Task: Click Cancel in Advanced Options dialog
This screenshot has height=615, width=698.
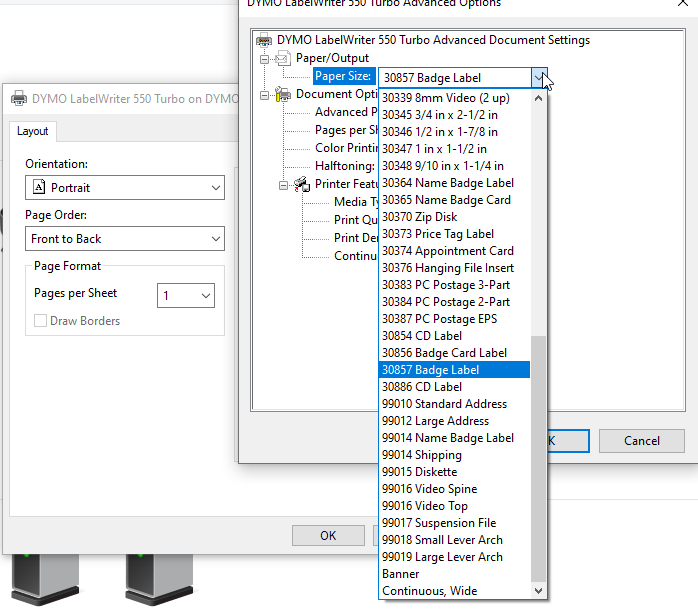Action: [642, 441]
